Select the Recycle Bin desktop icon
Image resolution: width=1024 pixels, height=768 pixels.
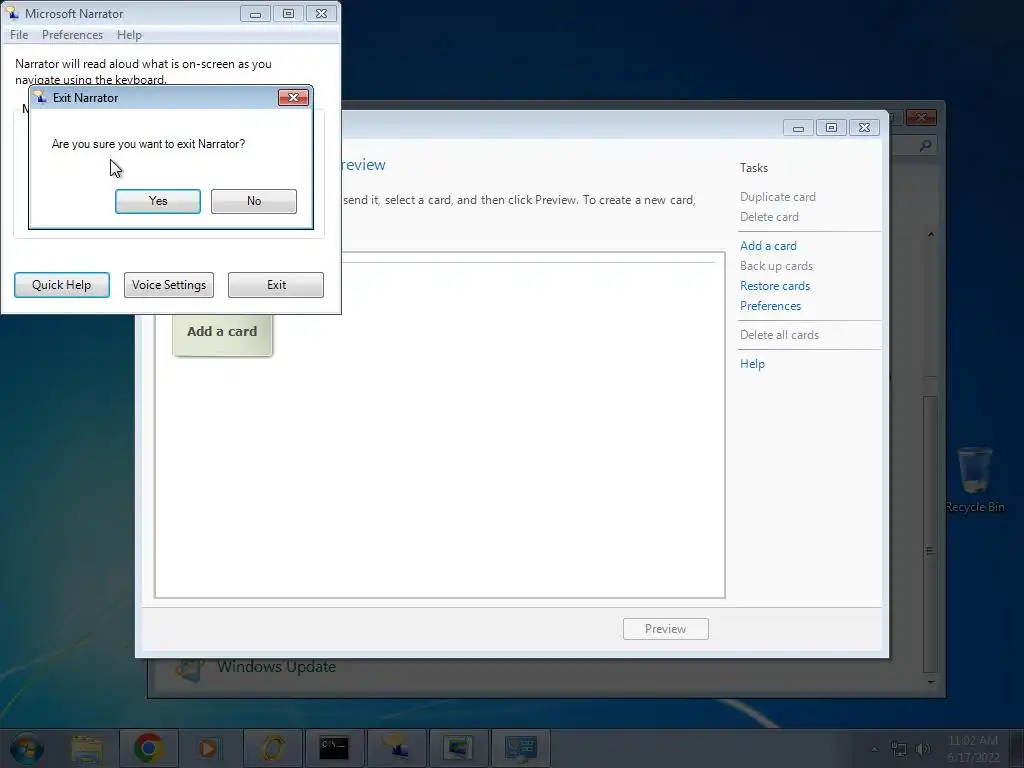tap(974, 479)
